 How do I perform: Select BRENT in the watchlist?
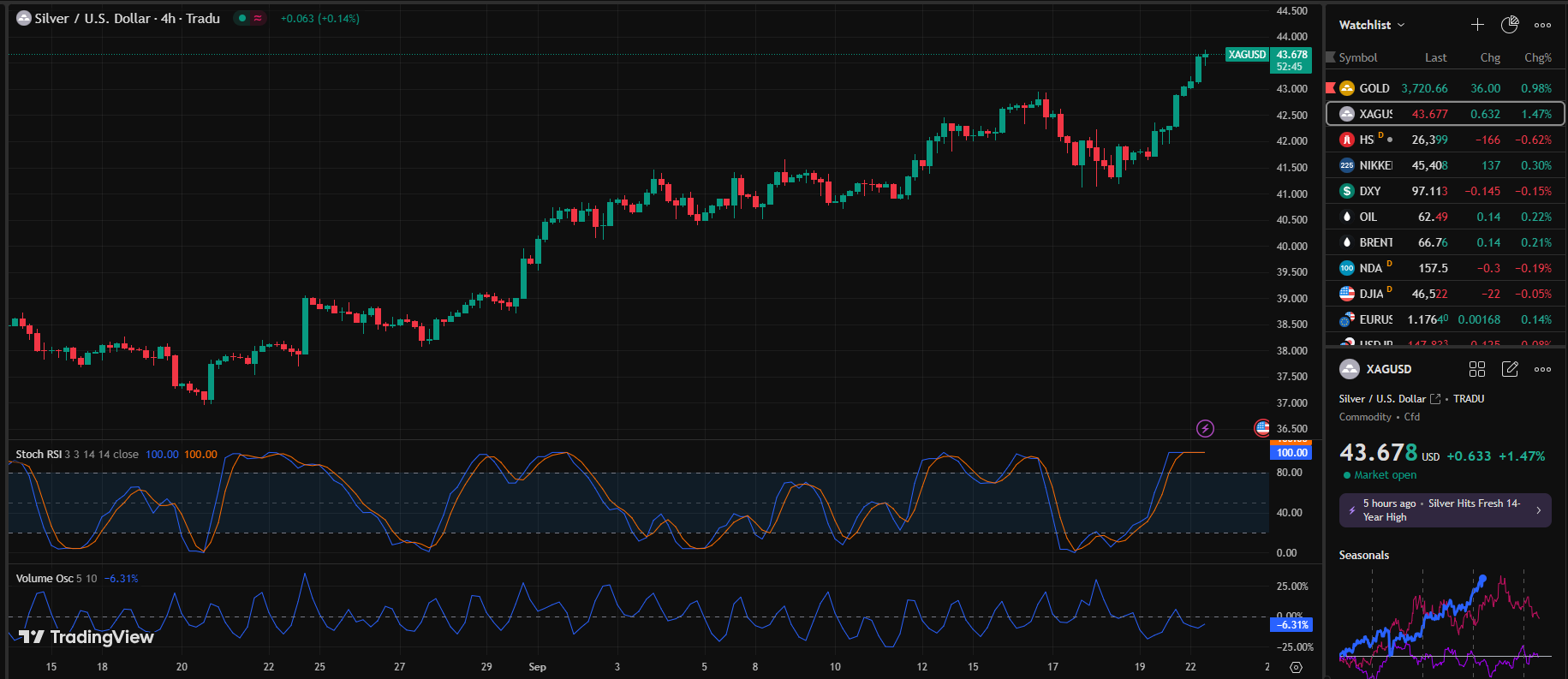[x=1375, y=242]
